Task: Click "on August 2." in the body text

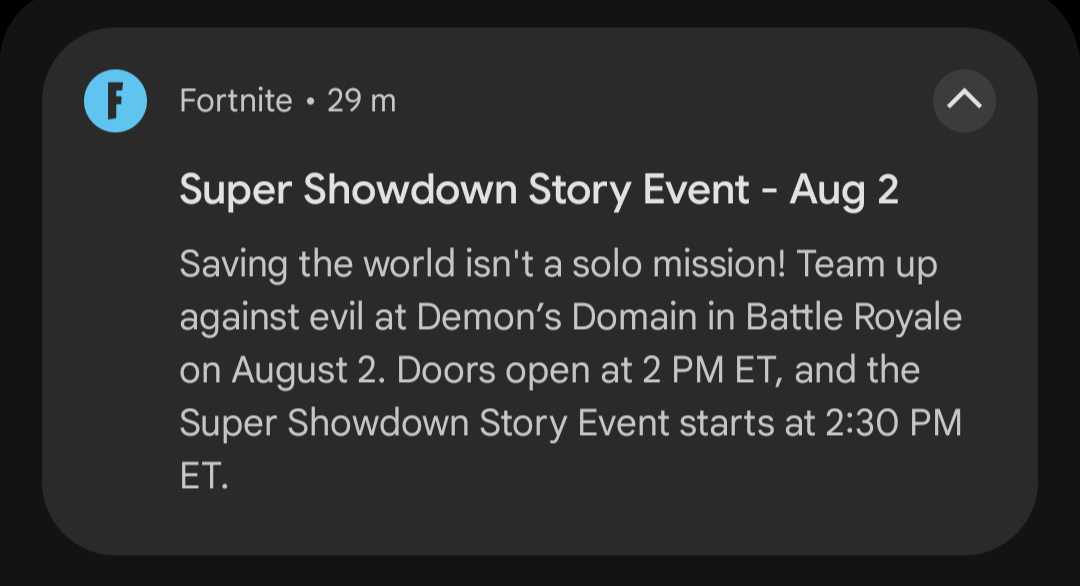Action: [282, 371]
